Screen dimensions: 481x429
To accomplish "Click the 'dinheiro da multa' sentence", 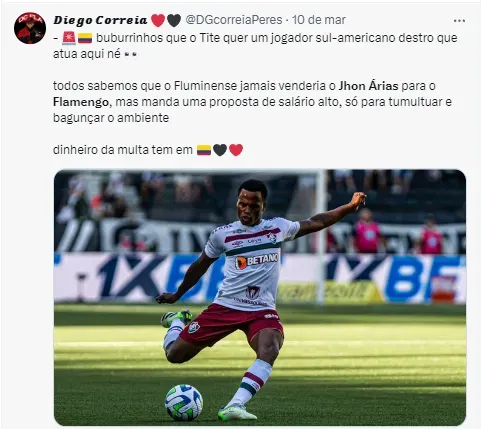I will pyautogui.click(x=123, y=150).
